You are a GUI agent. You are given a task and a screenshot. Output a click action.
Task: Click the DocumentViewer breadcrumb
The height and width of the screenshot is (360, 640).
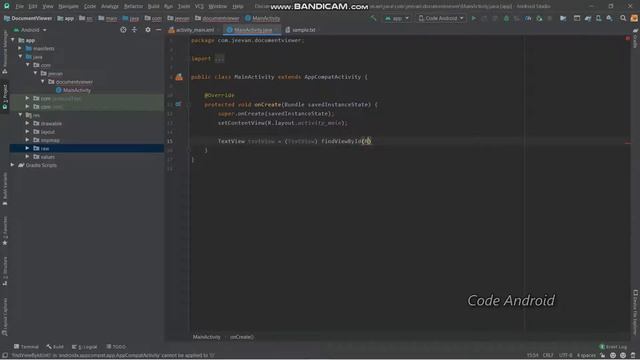tap(28, 18)
